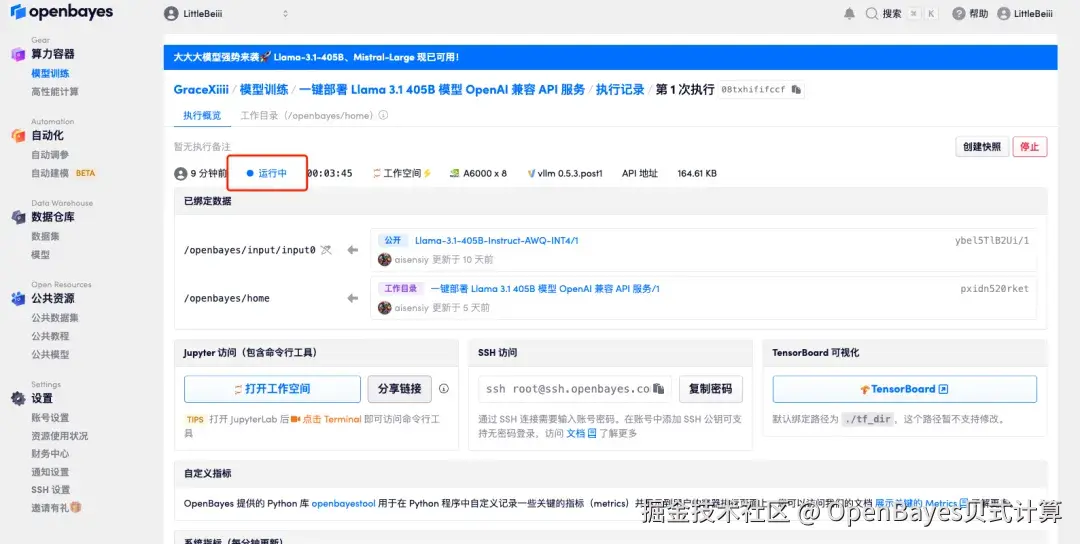Click the 文档 link in the SSH section
The width and height of the screenshot is (1080, 544).
(581, 434)
